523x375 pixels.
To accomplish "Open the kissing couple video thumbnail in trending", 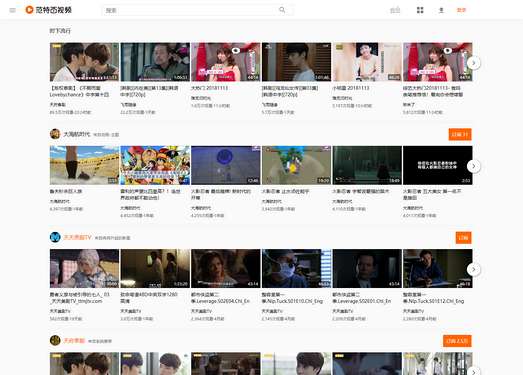I will pyautogui.click(x=84, y=62).
